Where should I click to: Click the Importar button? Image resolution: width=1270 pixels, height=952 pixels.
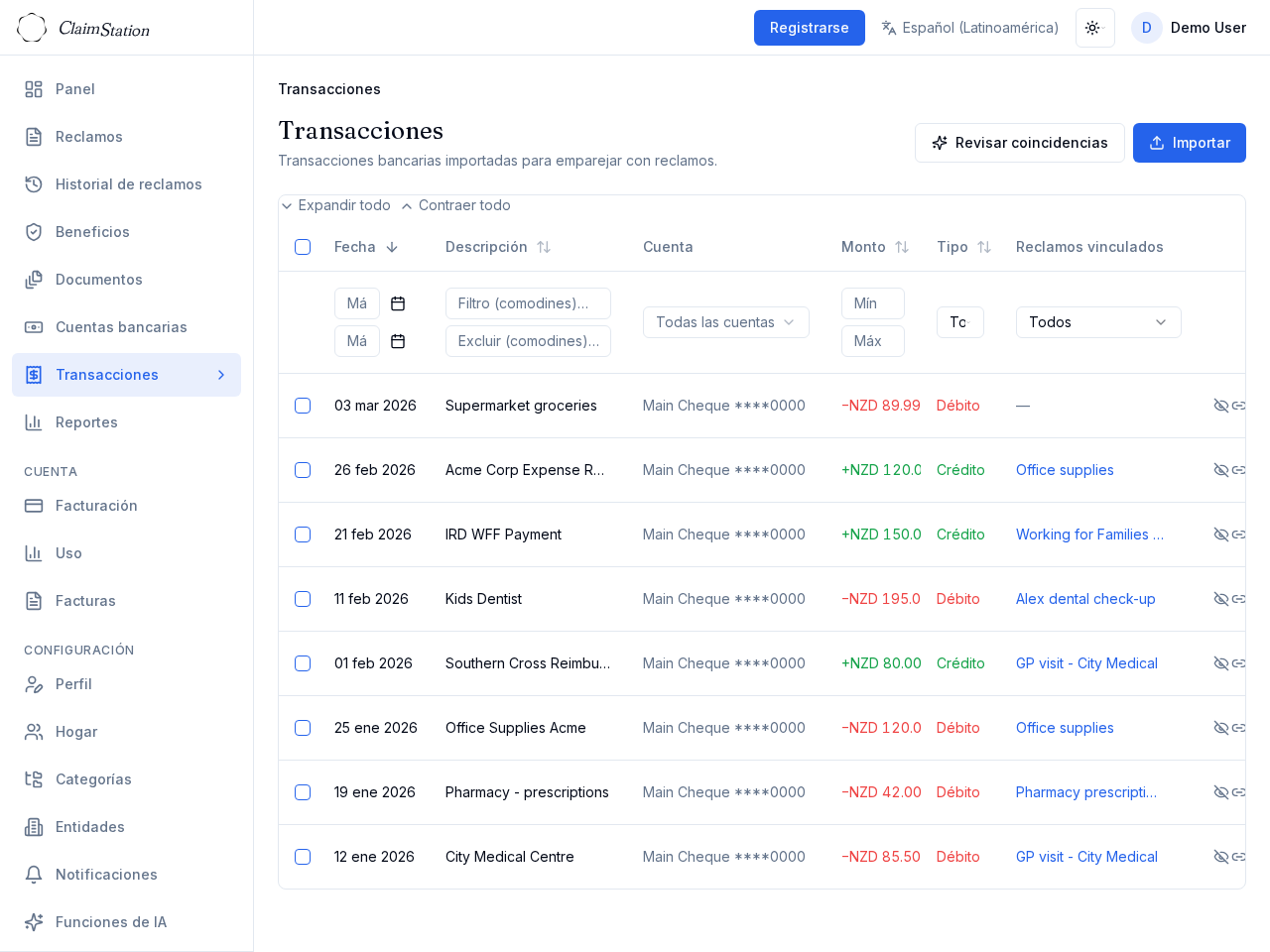click(1189, 143)
